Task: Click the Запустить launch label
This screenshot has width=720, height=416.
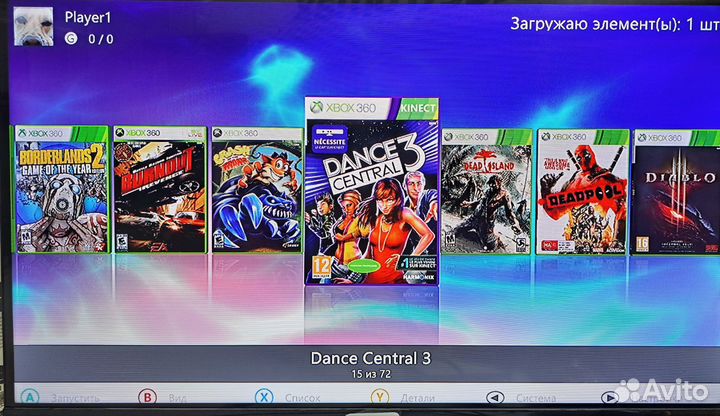Action: coord(75,398)
